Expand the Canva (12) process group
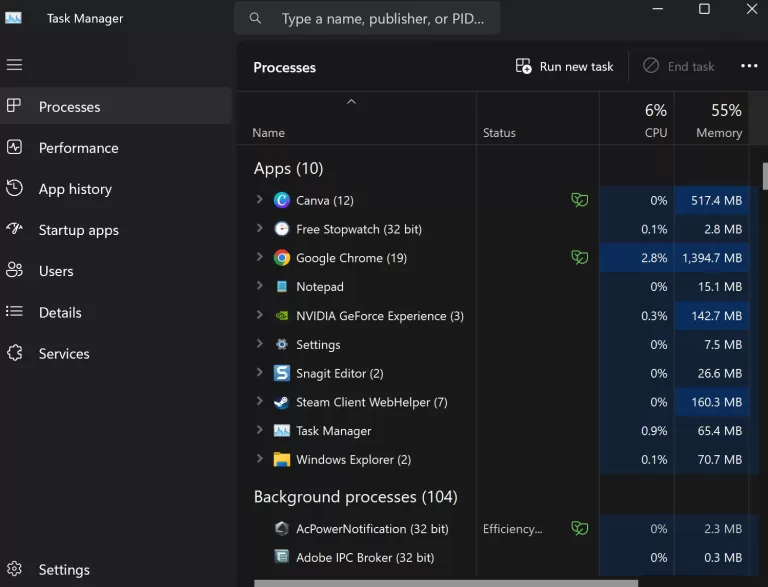Viewport: 768px width, 587px height. [260, 199]
